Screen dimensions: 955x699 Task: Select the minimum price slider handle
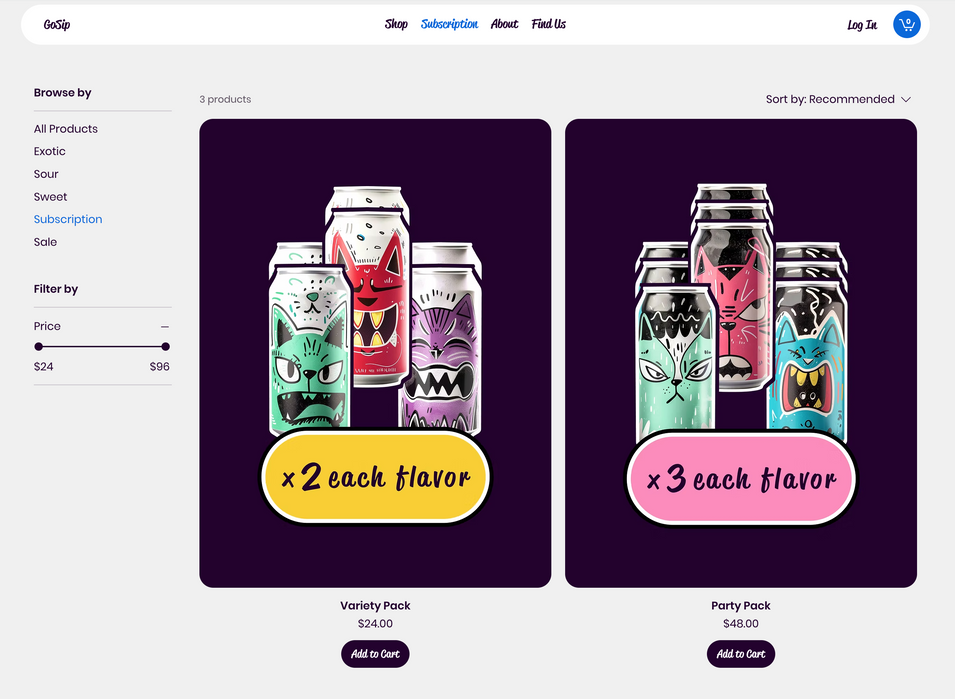click(x=39, y=346)
